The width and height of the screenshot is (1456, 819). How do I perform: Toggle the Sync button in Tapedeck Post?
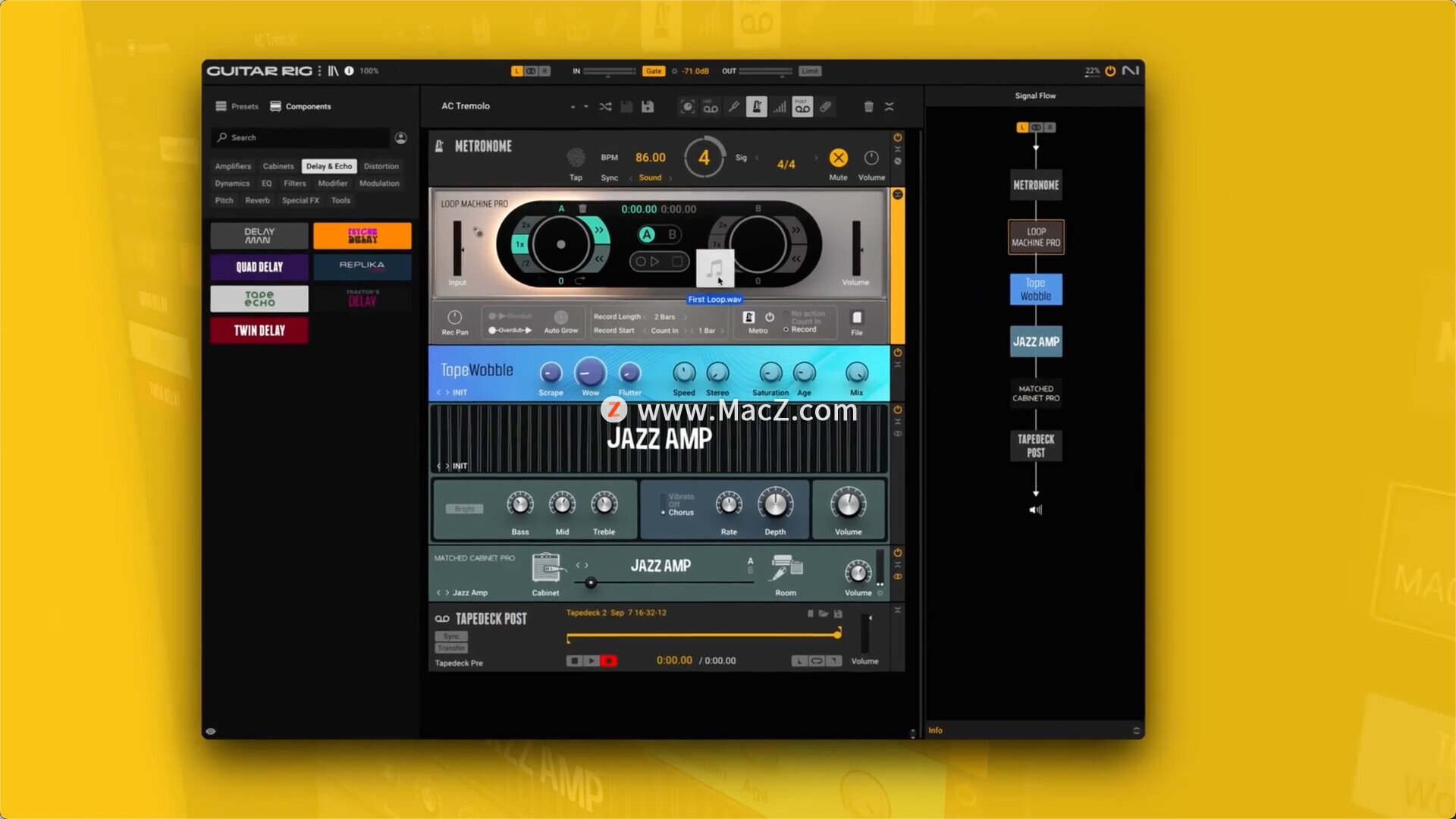[x=451, y=636]
